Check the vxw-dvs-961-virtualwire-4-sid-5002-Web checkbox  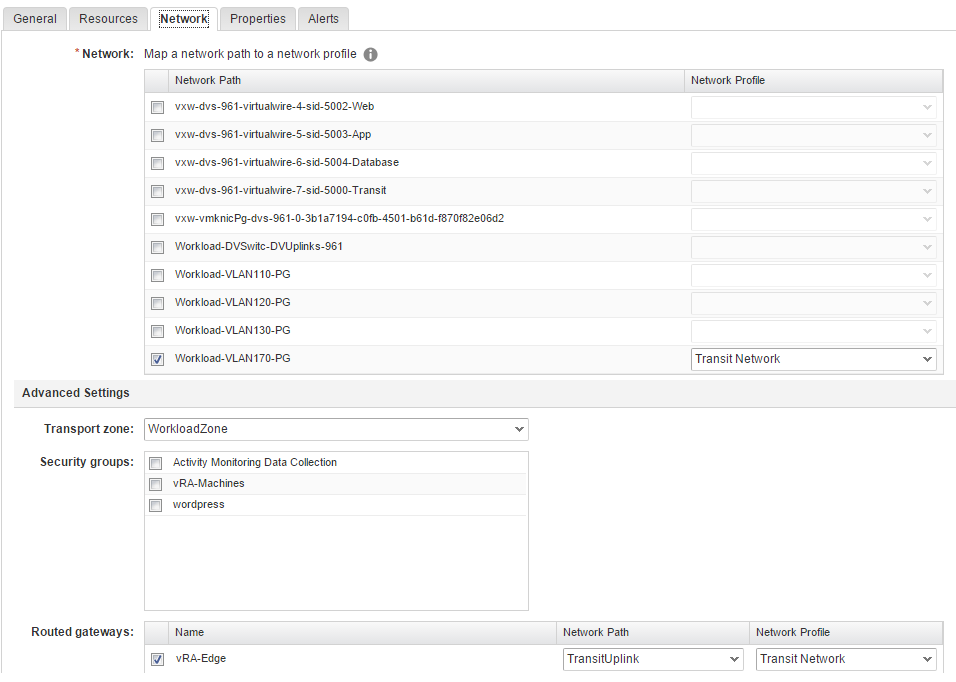(x=157, y=107)
